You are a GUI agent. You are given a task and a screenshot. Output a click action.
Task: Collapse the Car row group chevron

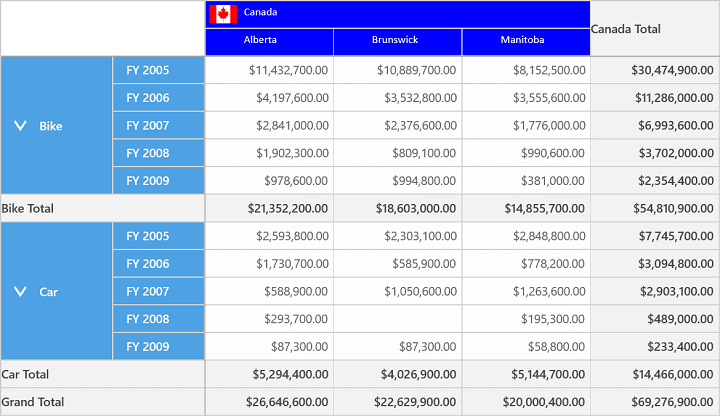pos(20,291)
